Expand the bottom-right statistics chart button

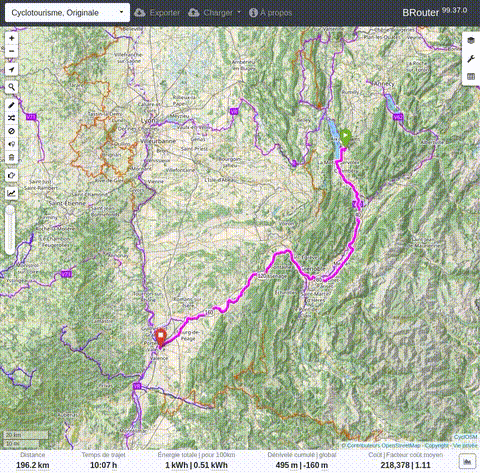point(467,461)
